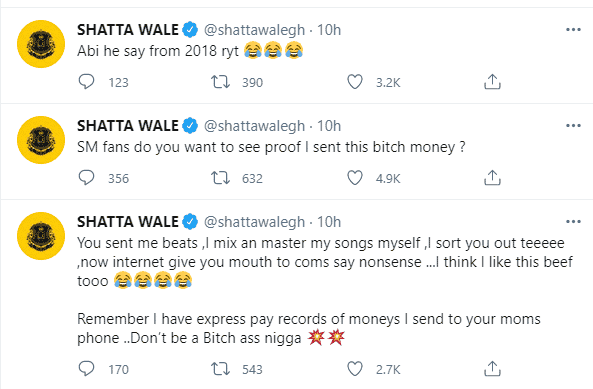Reply to the 'SM fans' tweet with 356 replies
The height and width of the screenshot is (389, 593).
[x=86, y=178]
